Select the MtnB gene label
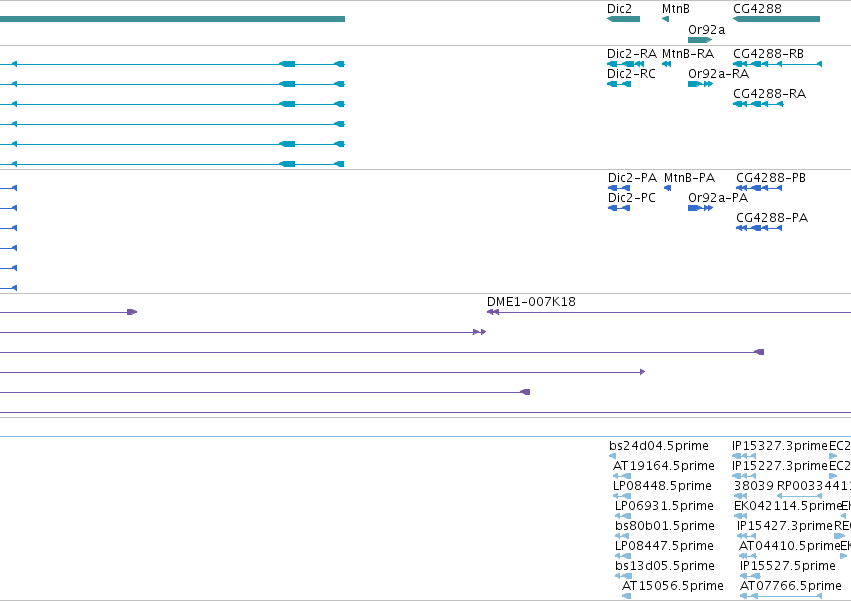The width and height of the screenshot is (851, 601). 676,9
